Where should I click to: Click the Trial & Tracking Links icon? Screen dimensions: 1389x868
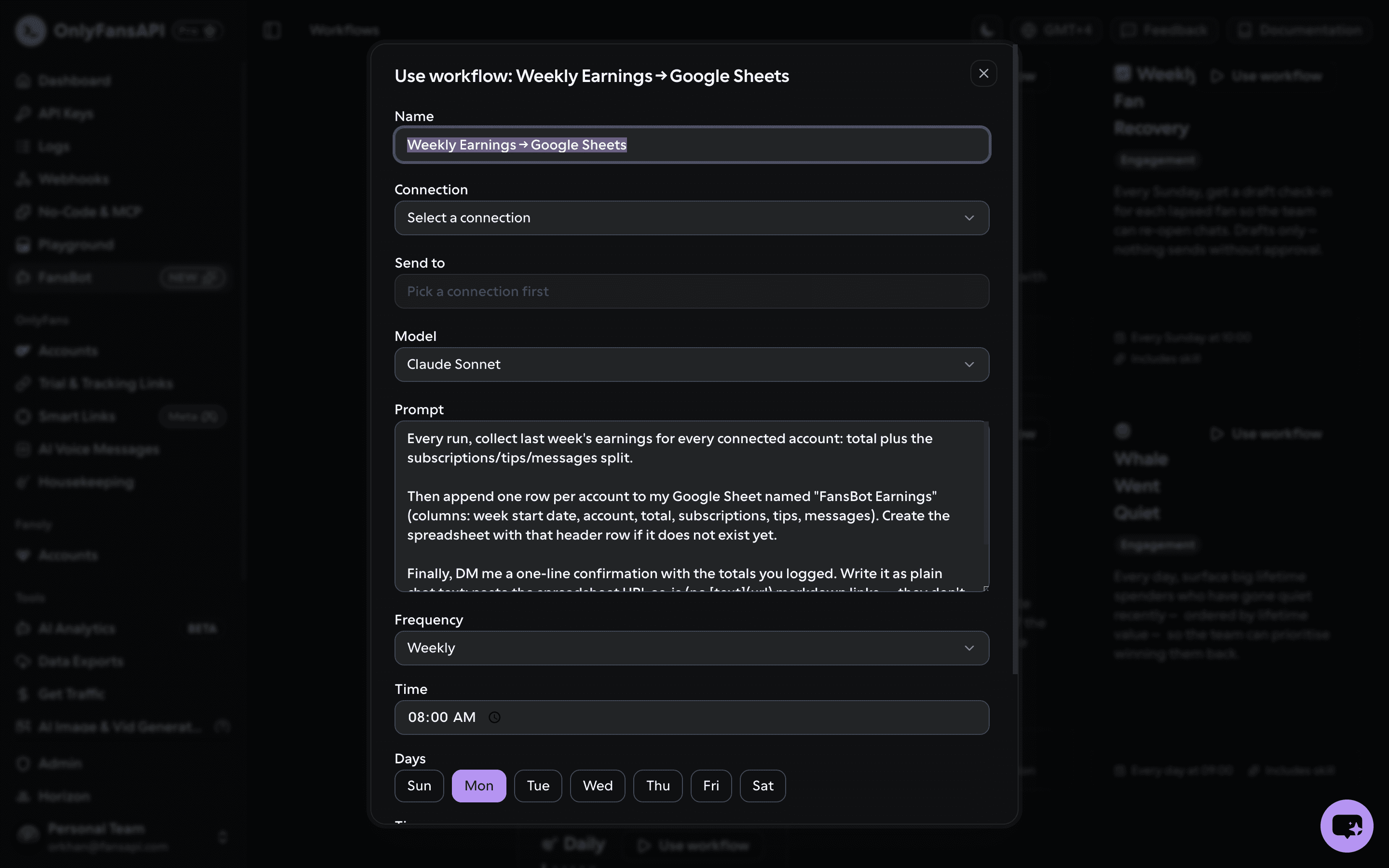[23, 383]
